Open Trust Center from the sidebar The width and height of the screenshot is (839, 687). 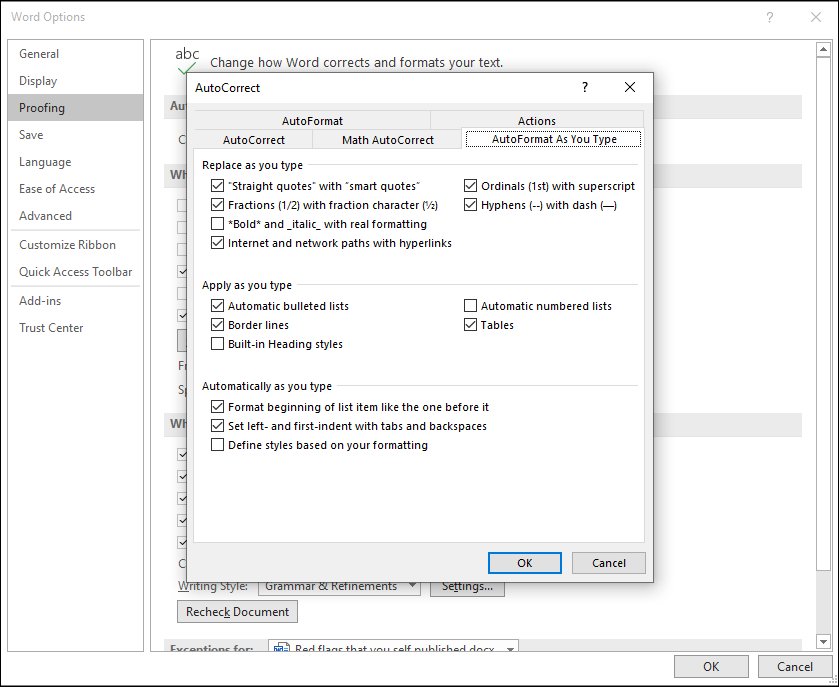pyautogui.click(x=51, y=327)
